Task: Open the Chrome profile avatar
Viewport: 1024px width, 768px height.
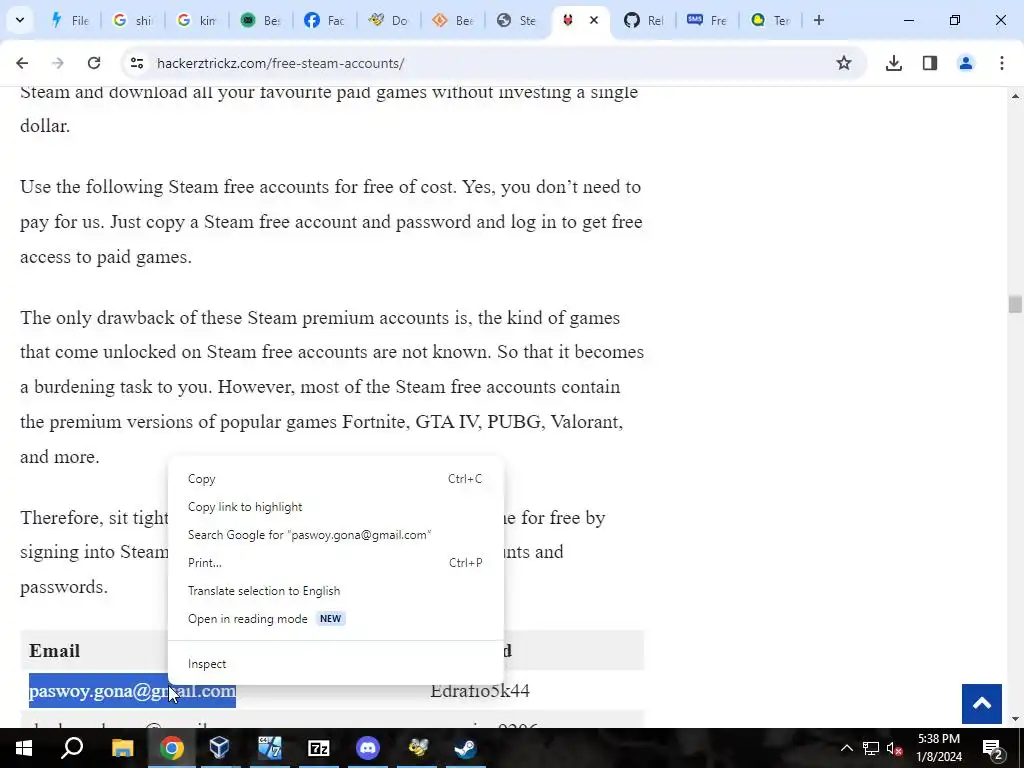Action: [x=966, y=63]
